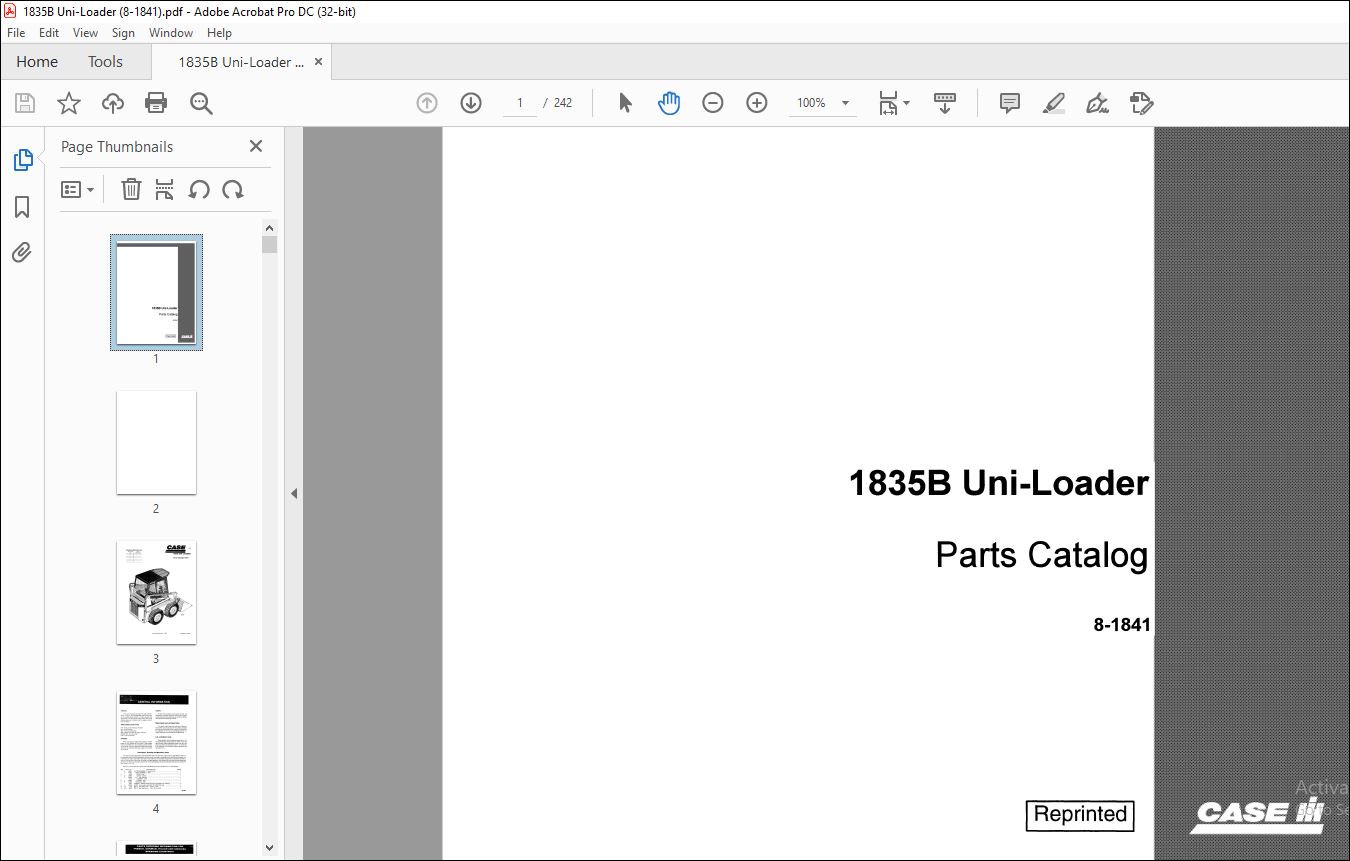Image resolution: width=1350 pixels, height=861 pixels.
Task: Toggle the Attachments paperclip panel
Action: pos(22,252)
